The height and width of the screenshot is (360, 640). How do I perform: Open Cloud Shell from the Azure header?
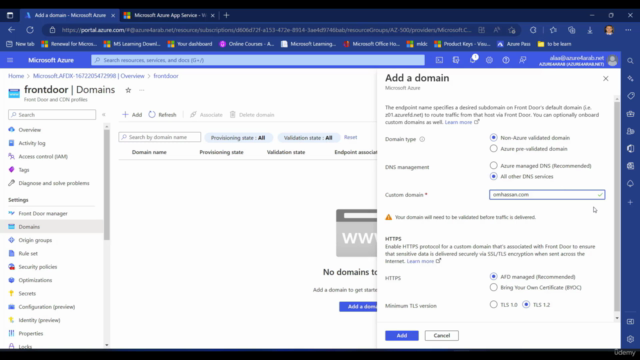click(x=439, y=60)
